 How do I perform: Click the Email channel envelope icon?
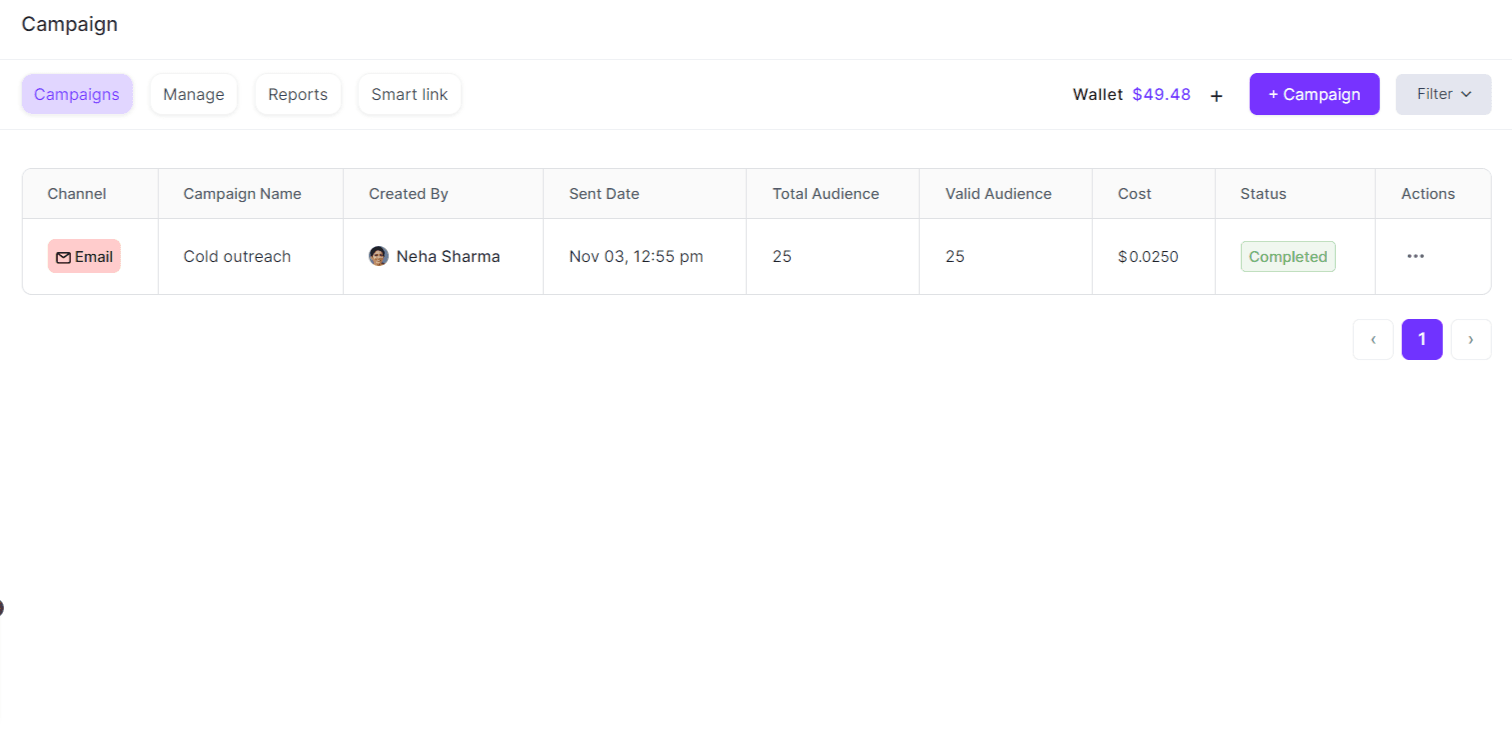[x=64, y=256]
